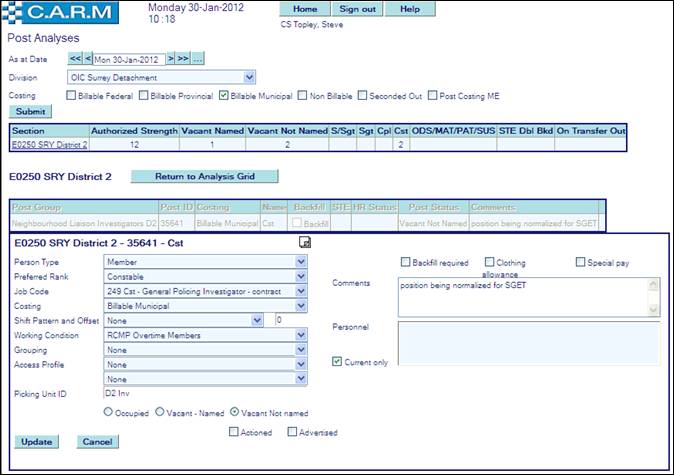Open the E0250 SRY District 2 link
This screenshot has height=475, width=674.
point(49,144)
